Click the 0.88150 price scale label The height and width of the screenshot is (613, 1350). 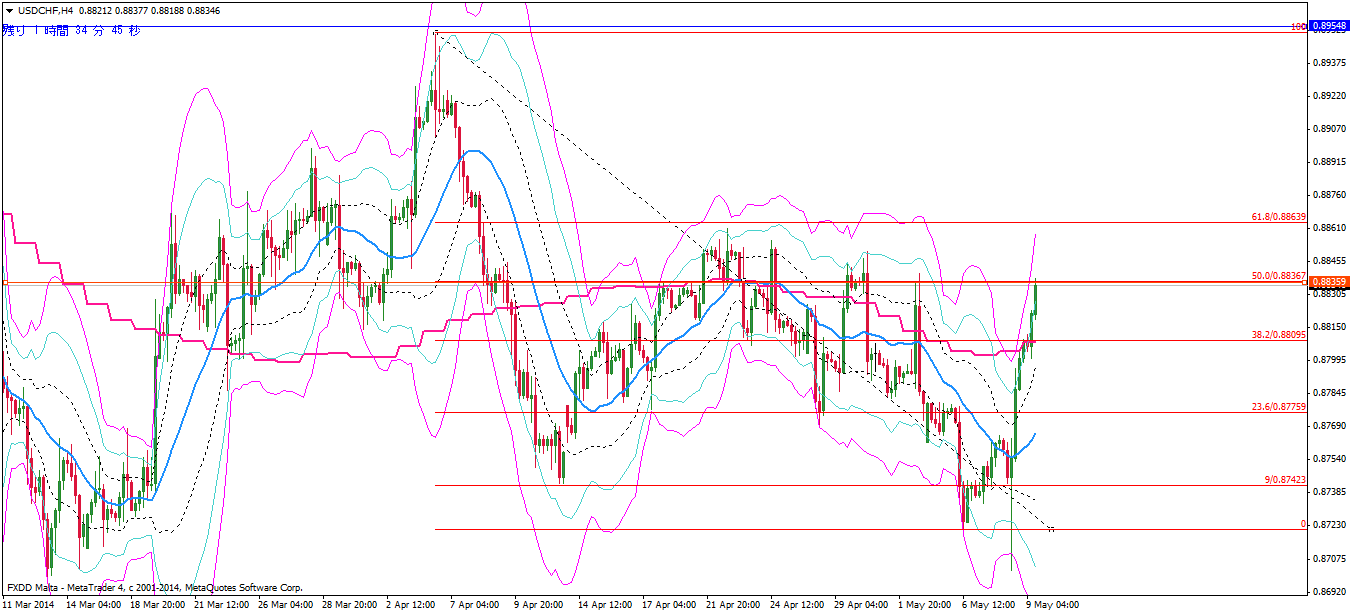1329,327
